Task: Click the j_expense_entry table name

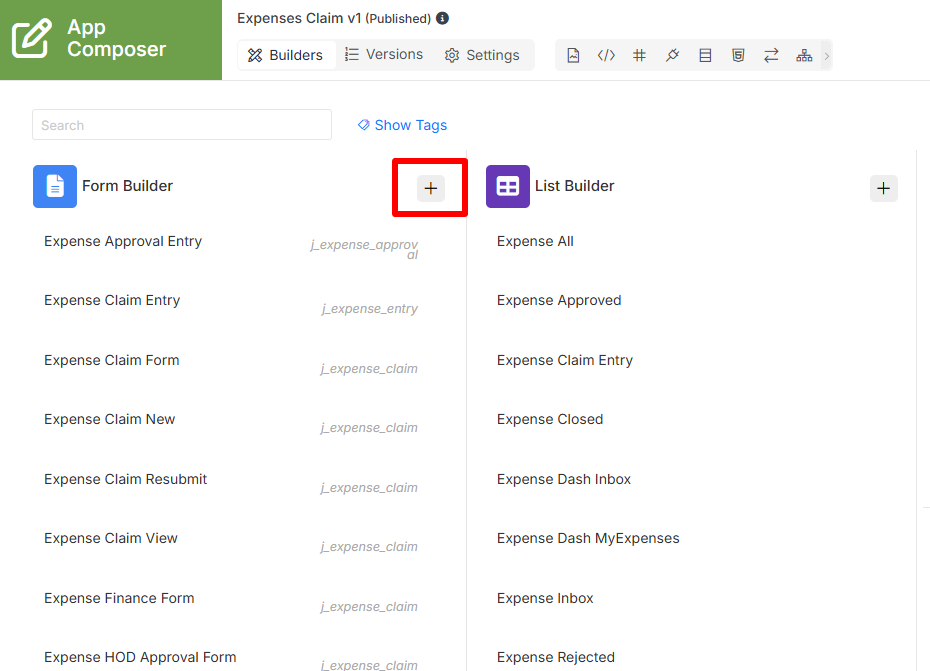Action: [370, 309]
